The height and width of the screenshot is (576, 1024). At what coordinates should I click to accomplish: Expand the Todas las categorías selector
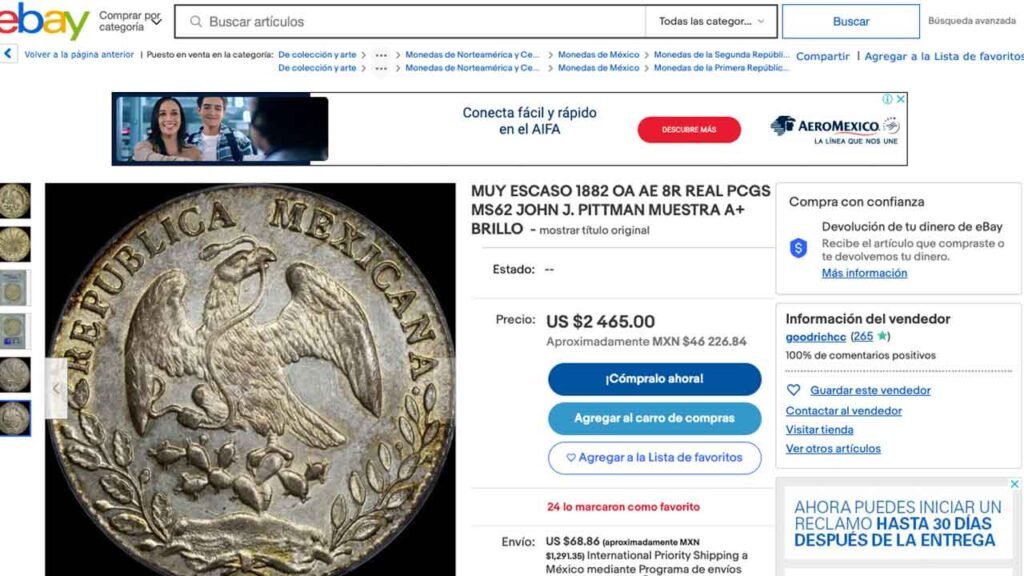711,22
